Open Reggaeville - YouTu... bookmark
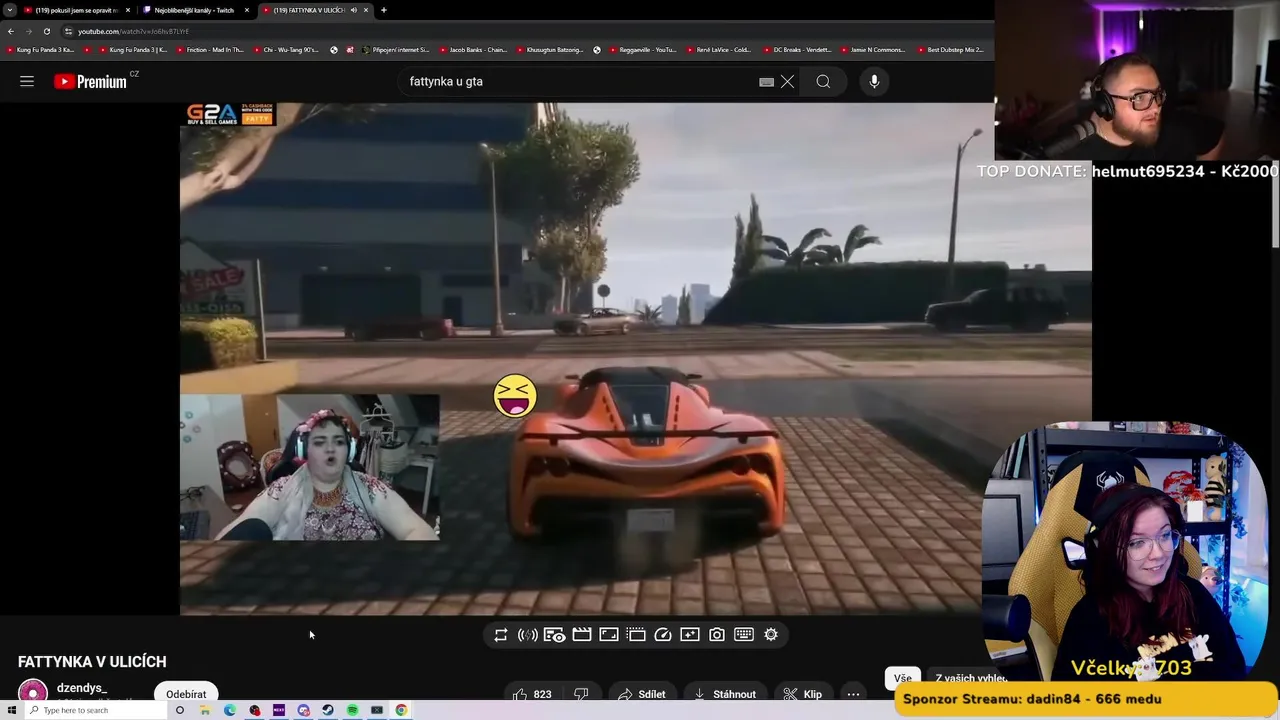The width and height of the screenshot is (1280, 720). point(643,50)
